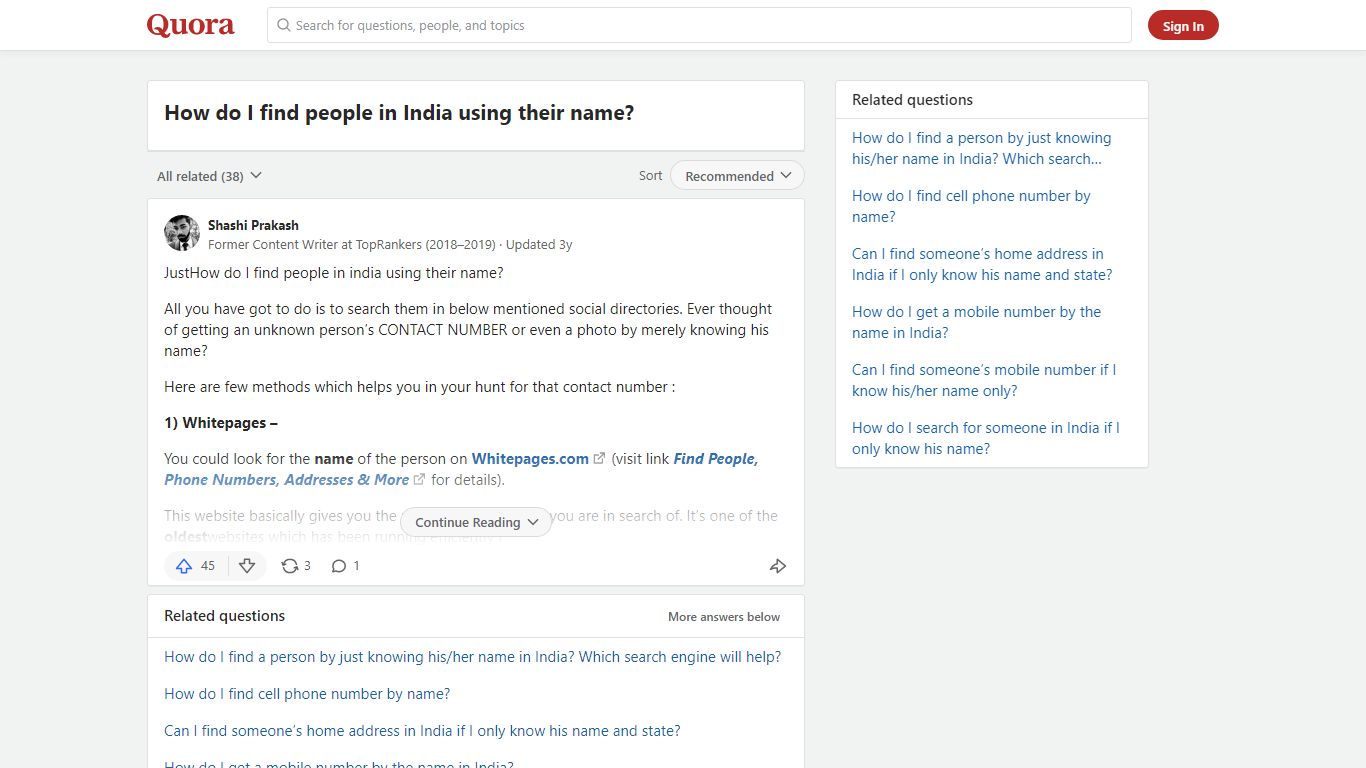
Task: Upvote Shashi Prakash's answer
Action: (184, 566)
